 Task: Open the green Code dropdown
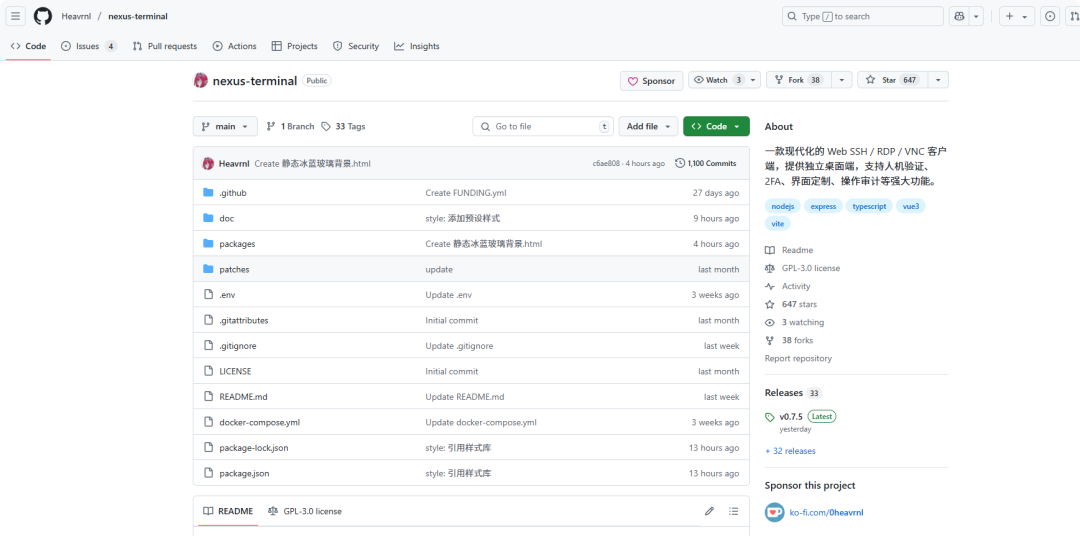coord(716,127)
